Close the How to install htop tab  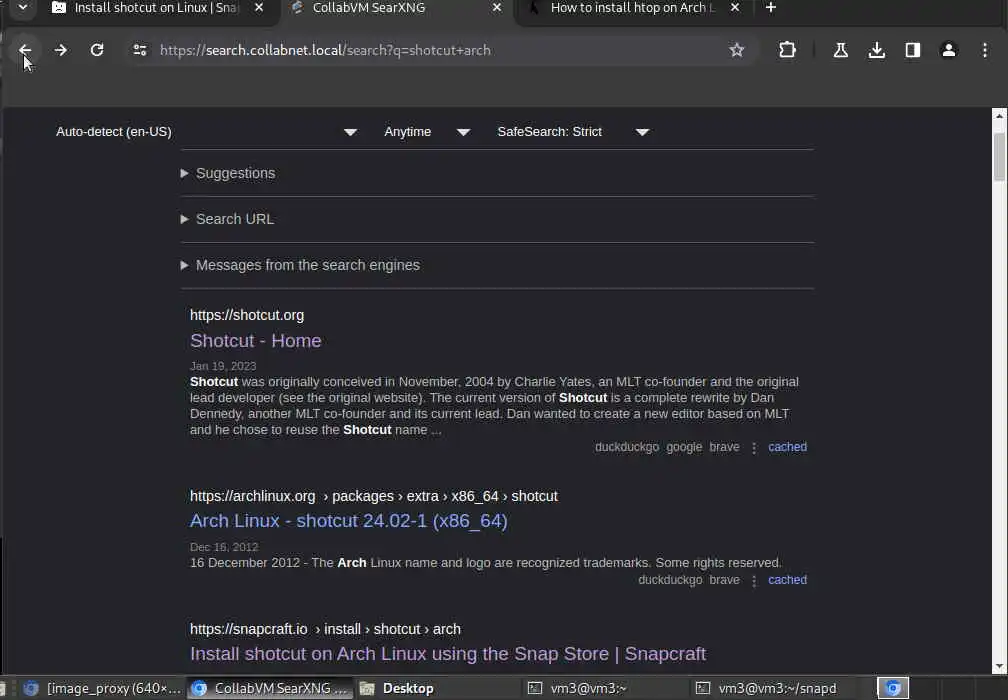(x=735, y=8)
